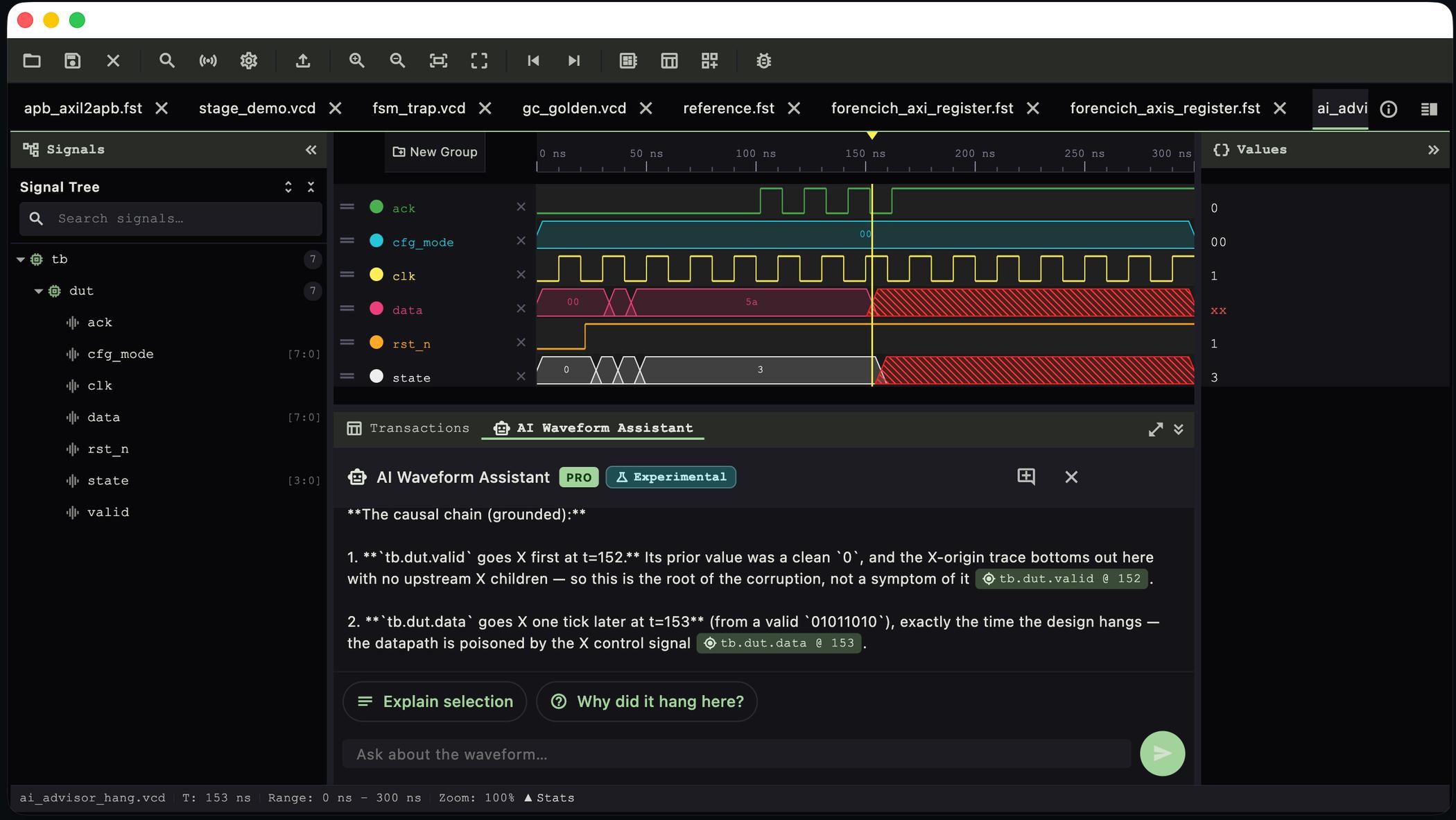Toggle fullscreen with the corner-brackets icon
The width and height of the screenshot is (1456, 820).
click(x=479, y=61)
